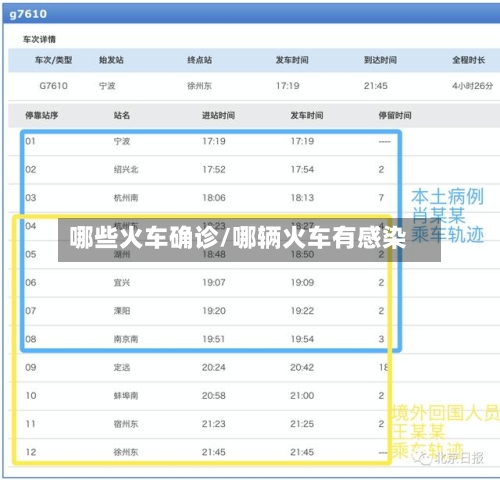The width and height of the screenshot is (500, 480).
Task: Click the 站名 column header
Action: coord(122,115)
